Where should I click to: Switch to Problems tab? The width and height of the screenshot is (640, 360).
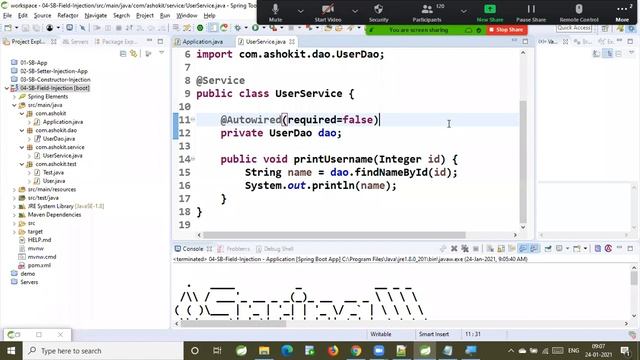(233, 249)
